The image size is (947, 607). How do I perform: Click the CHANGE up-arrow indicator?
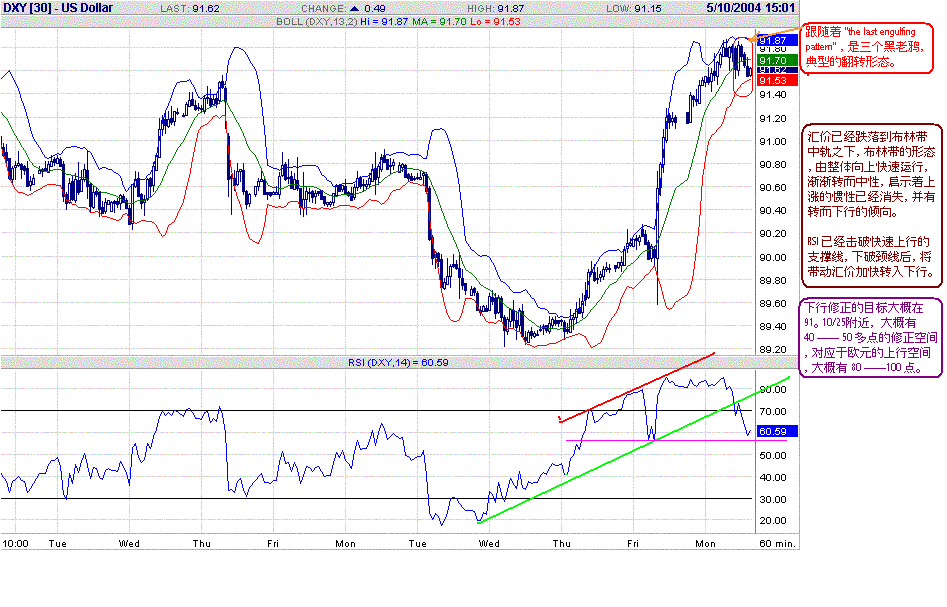[x=355, y=8]
